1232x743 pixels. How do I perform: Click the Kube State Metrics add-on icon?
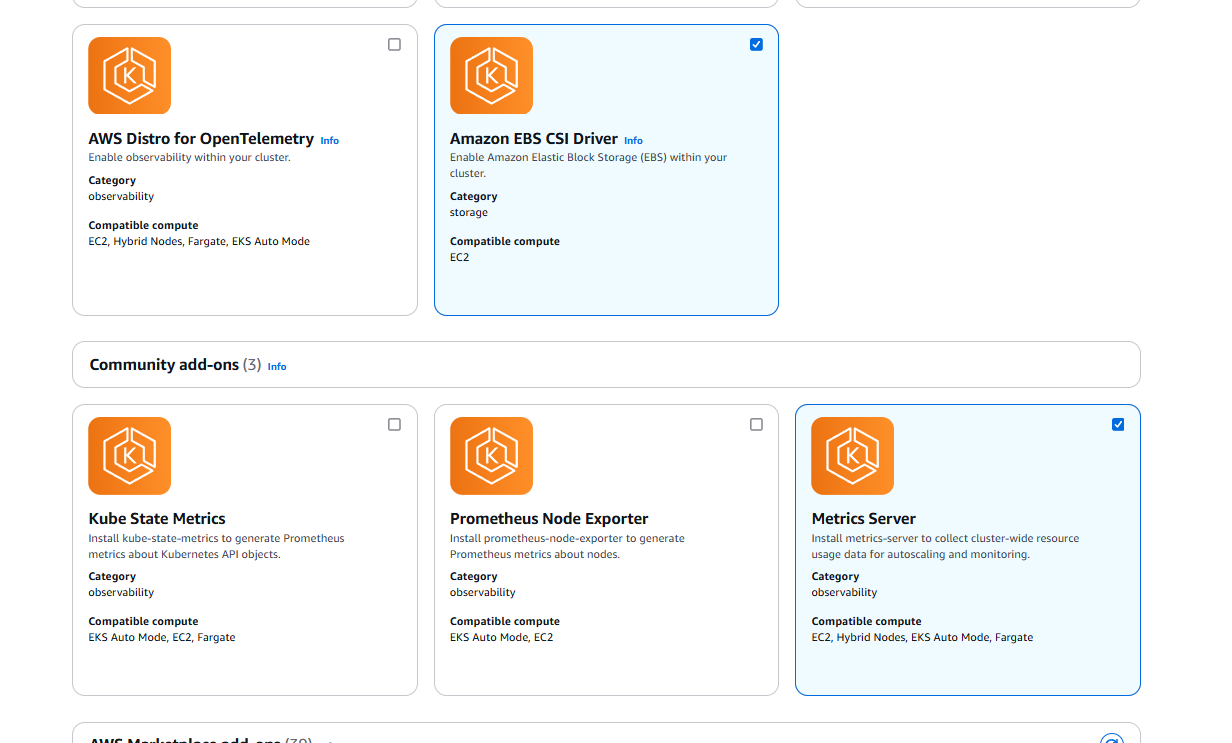coord(130,456)
